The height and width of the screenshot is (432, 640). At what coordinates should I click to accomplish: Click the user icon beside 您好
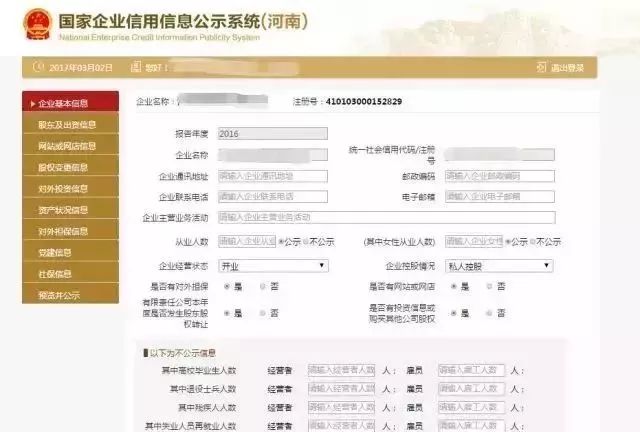pos(135,68)
